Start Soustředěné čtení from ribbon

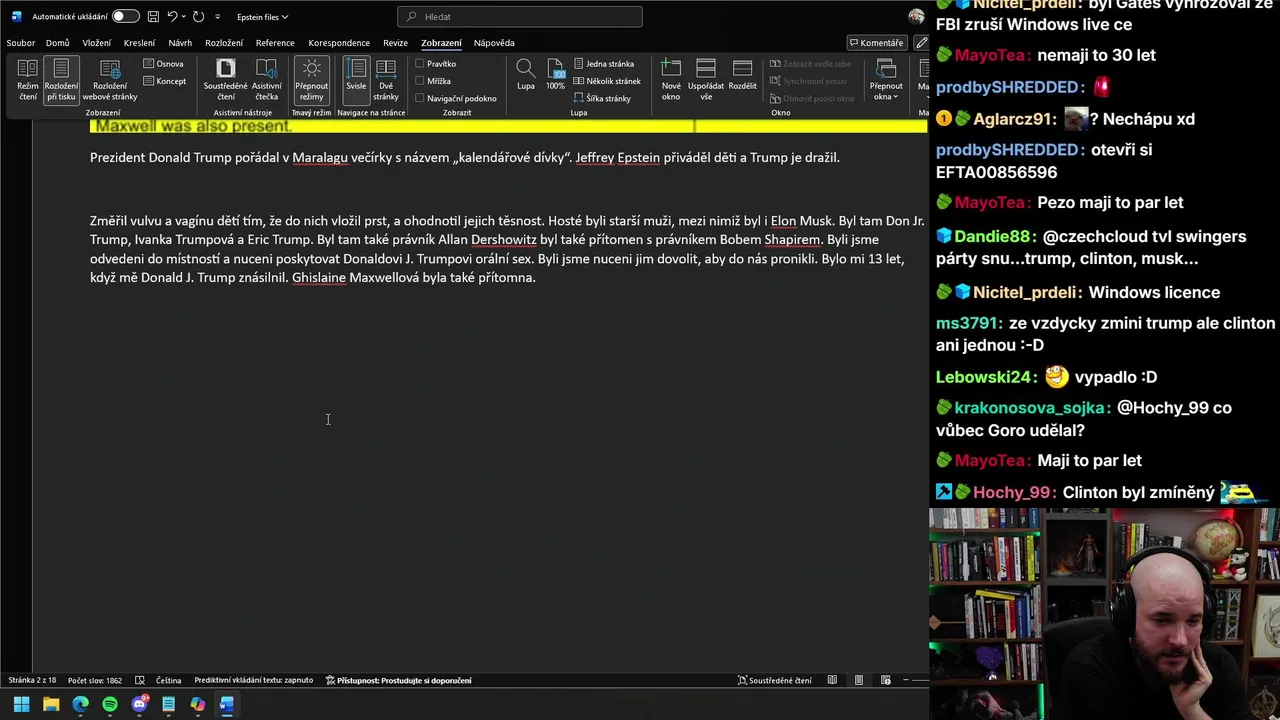[x=226, y=80]
